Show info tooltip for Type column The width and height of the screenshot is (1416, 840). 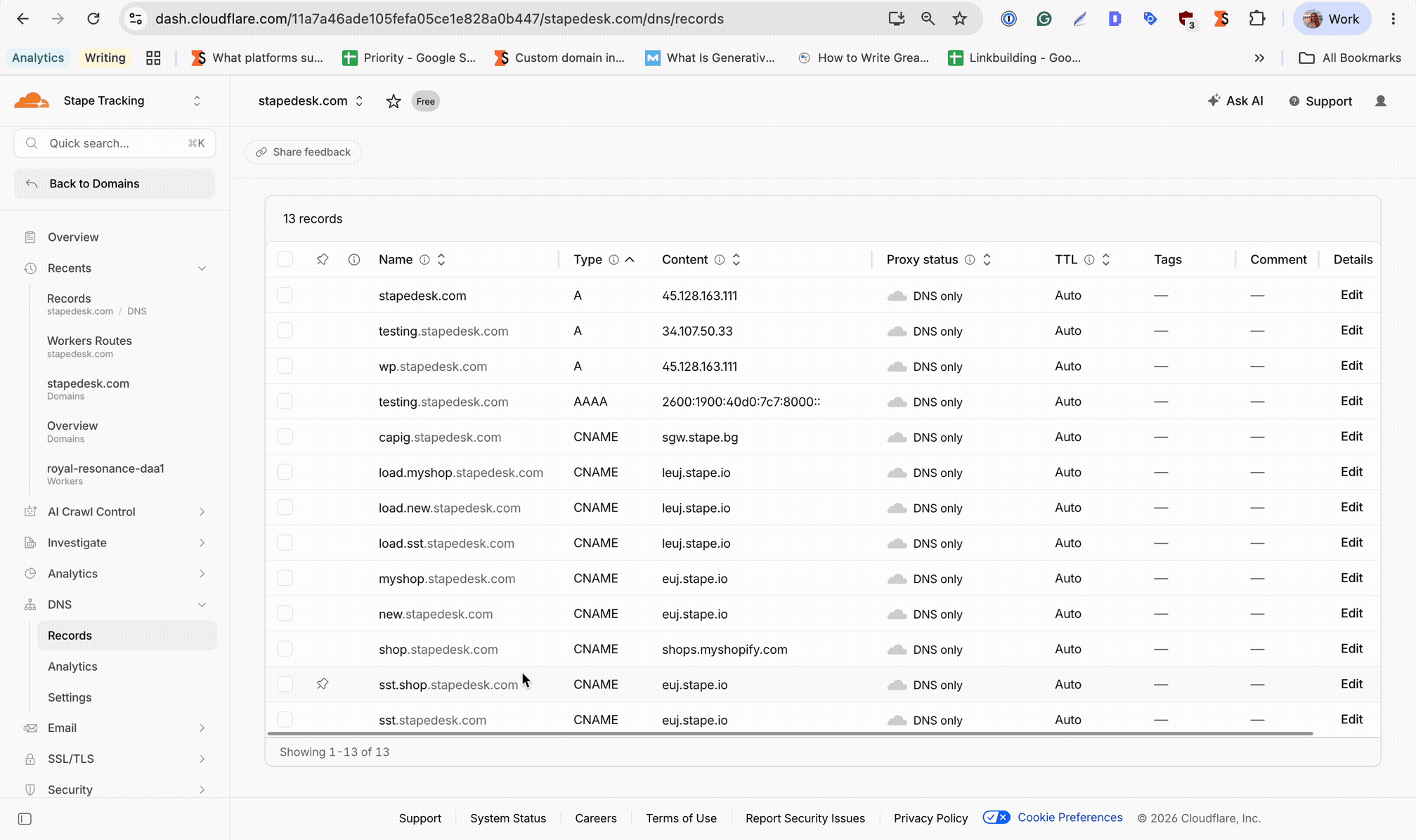pyautogui.click(x=613, y=260)
